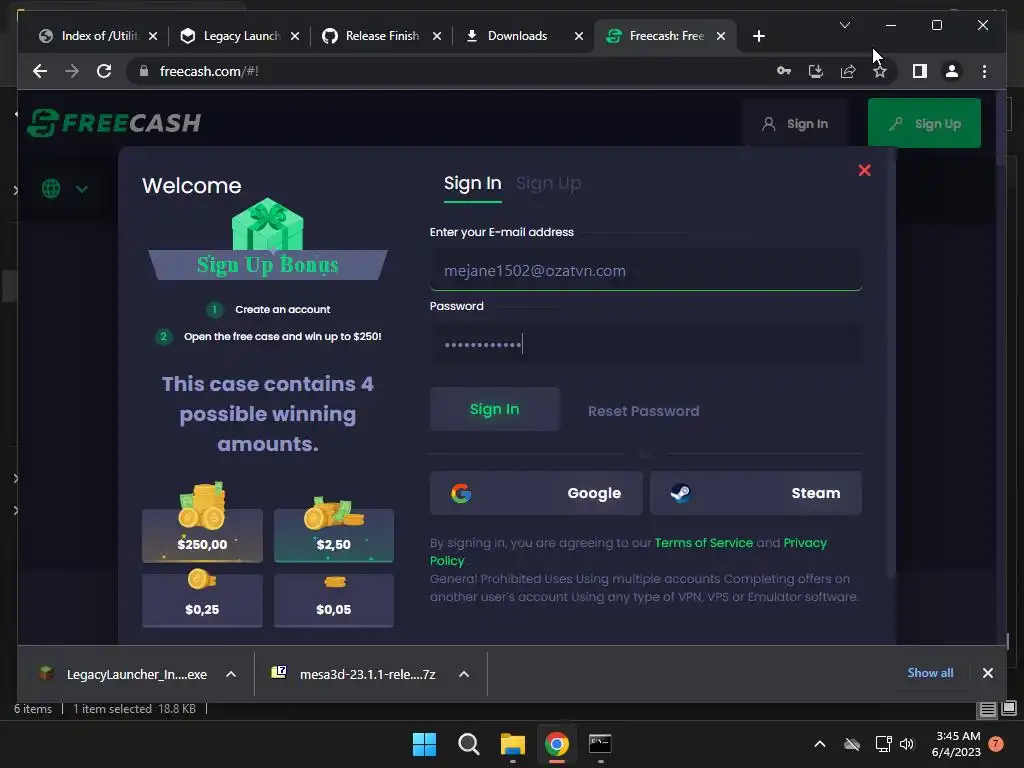Switch to the Sign In tab
1024x768 pixels.
tap(472, 184)
